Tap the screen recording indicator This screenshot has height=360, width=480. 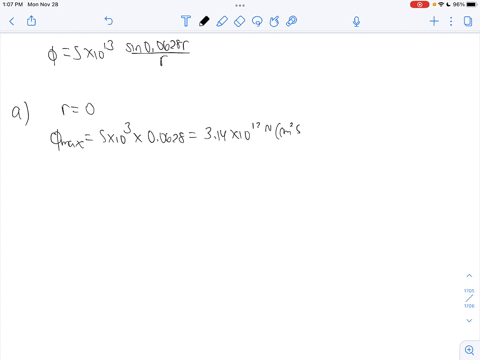coord(420,5)
